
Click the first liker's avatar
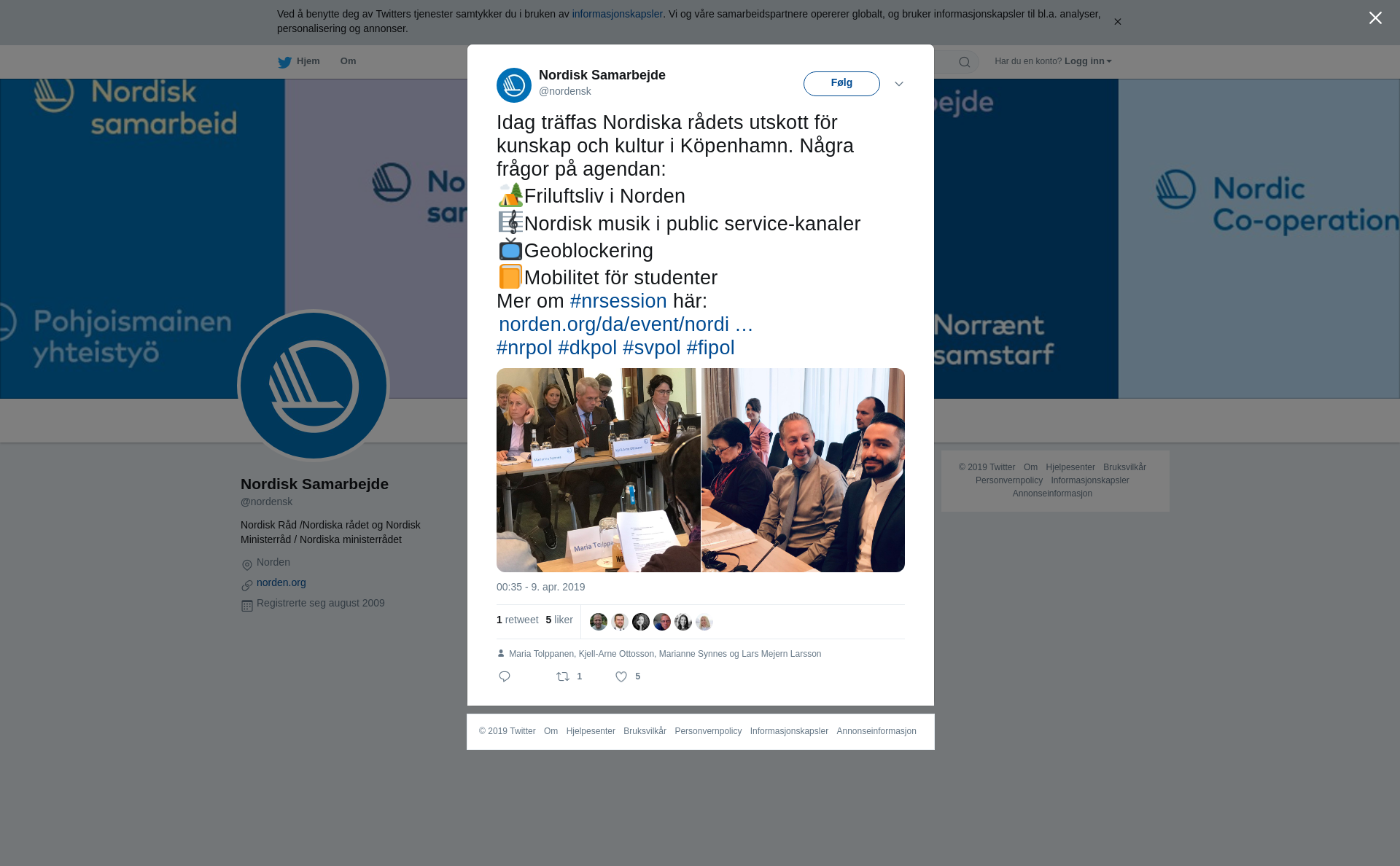pyautogui.click(x=599, y=622)
